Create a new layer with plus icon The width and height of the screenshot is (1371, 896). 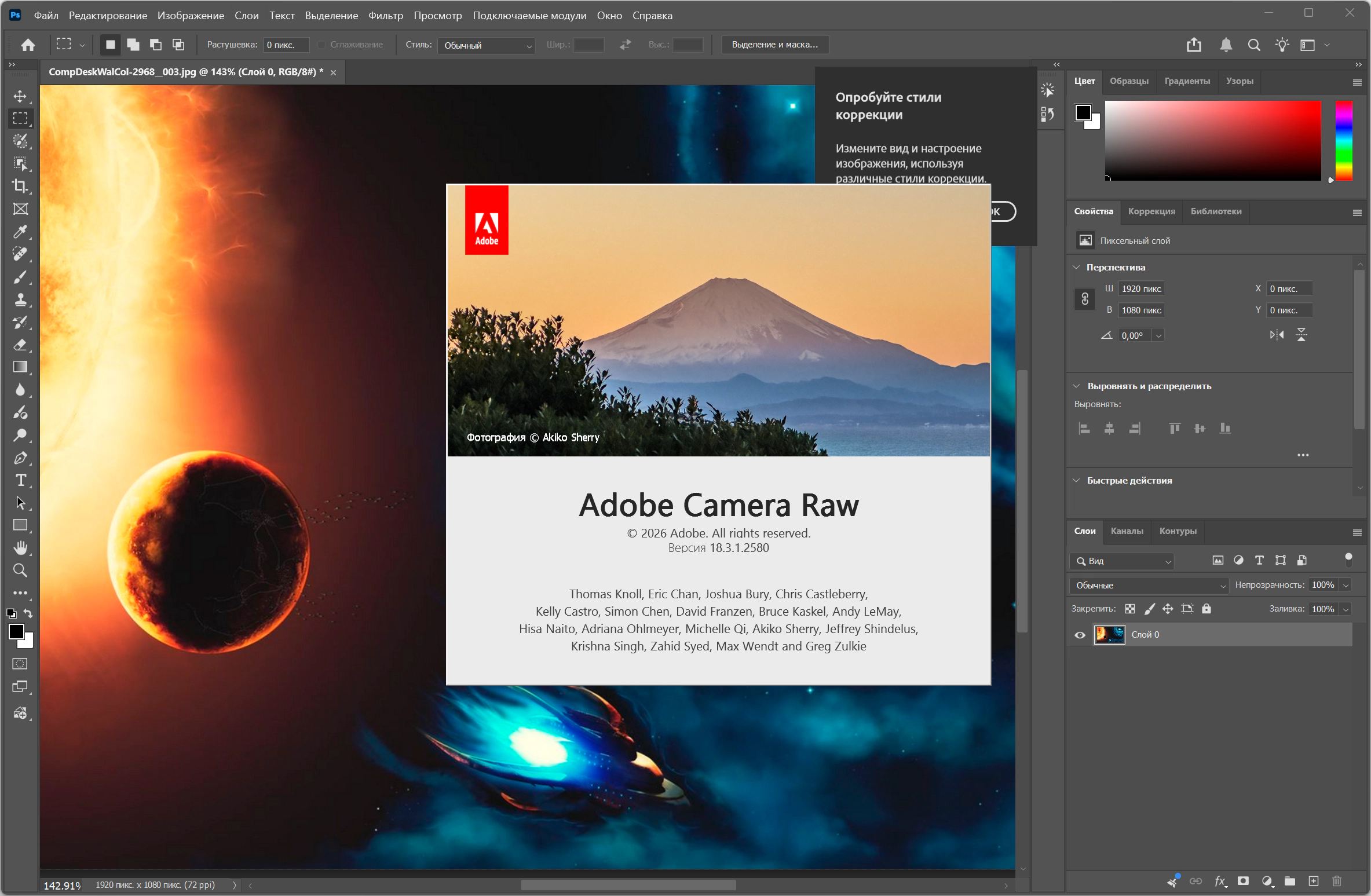pyautogui.click(x=1314, y=881)
